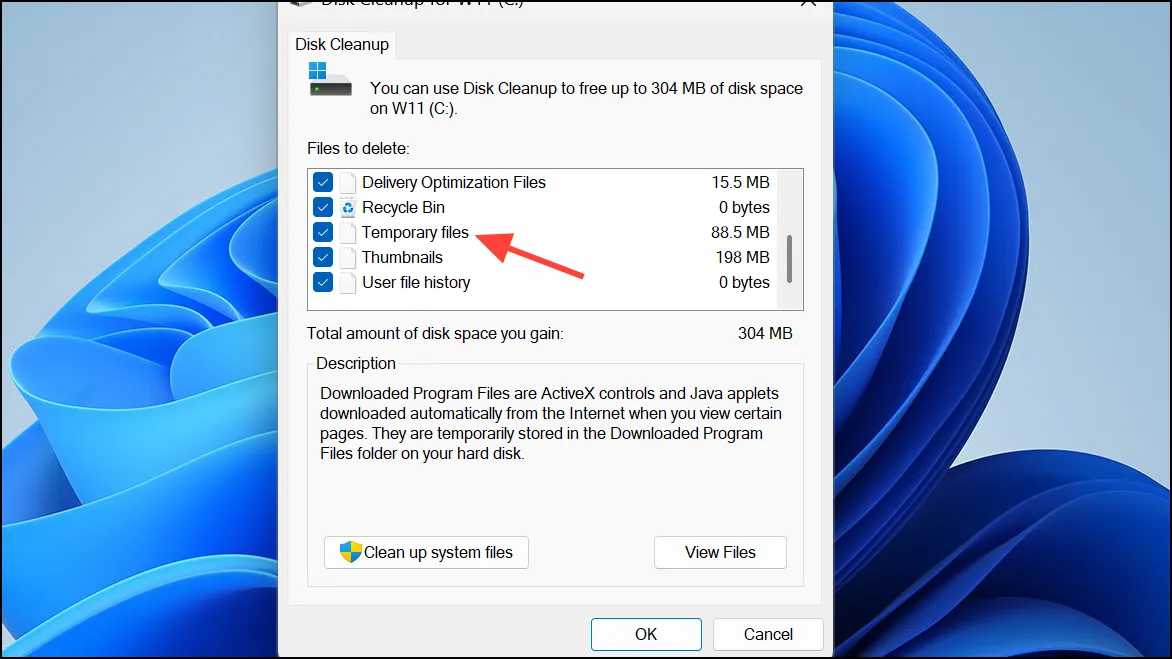This screenshot has height=659, width=1172.
Task: Confirm with the OK button
Action: click(x=646, y=634)
